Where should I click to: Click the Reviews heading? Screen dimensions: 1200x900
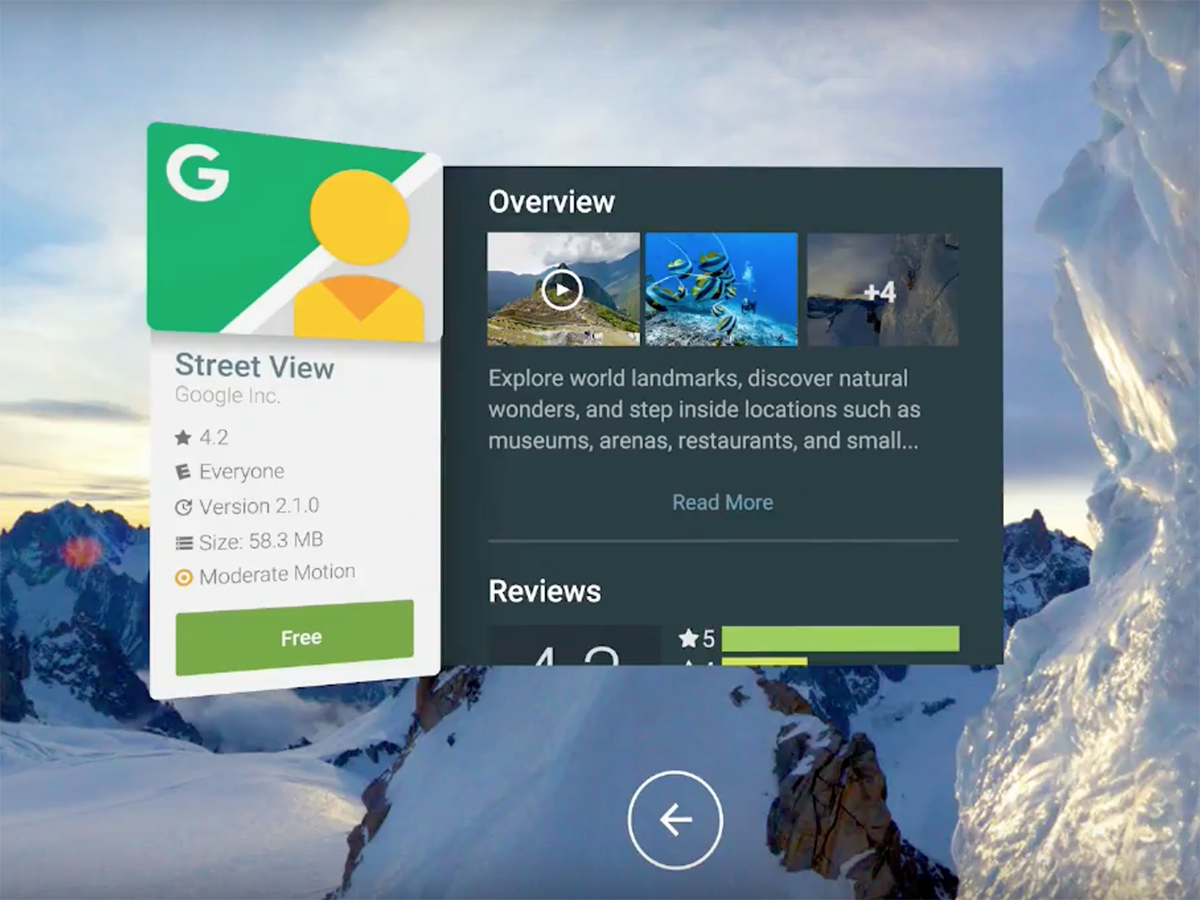(545, 591)
